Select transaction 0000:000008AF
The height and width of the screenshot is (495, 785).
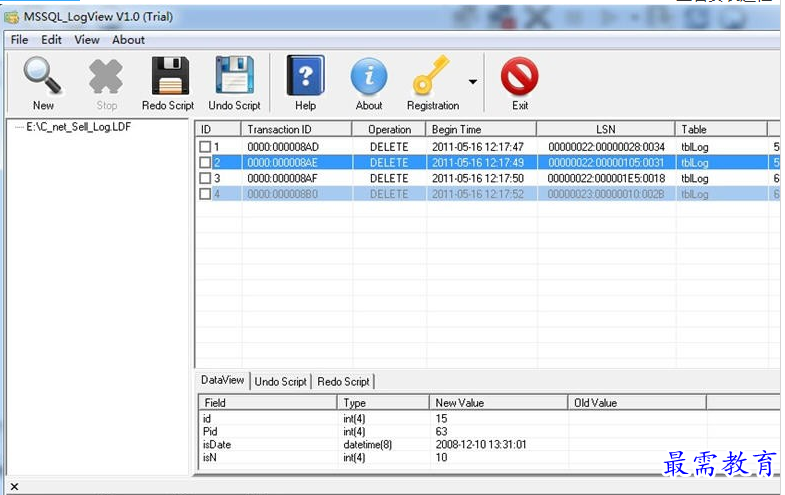(x=282, y=178)
